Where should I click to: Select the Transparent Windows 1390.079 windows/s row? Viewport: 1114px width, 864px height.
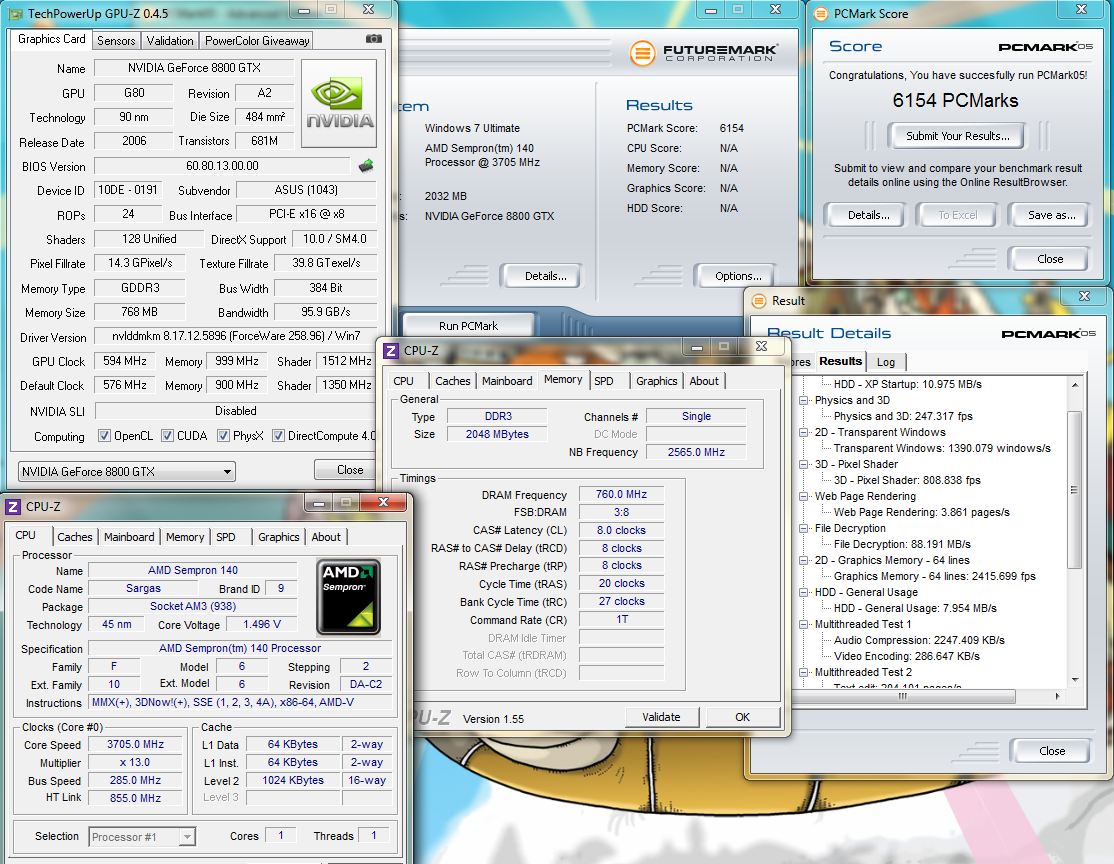tap(942, 448)
